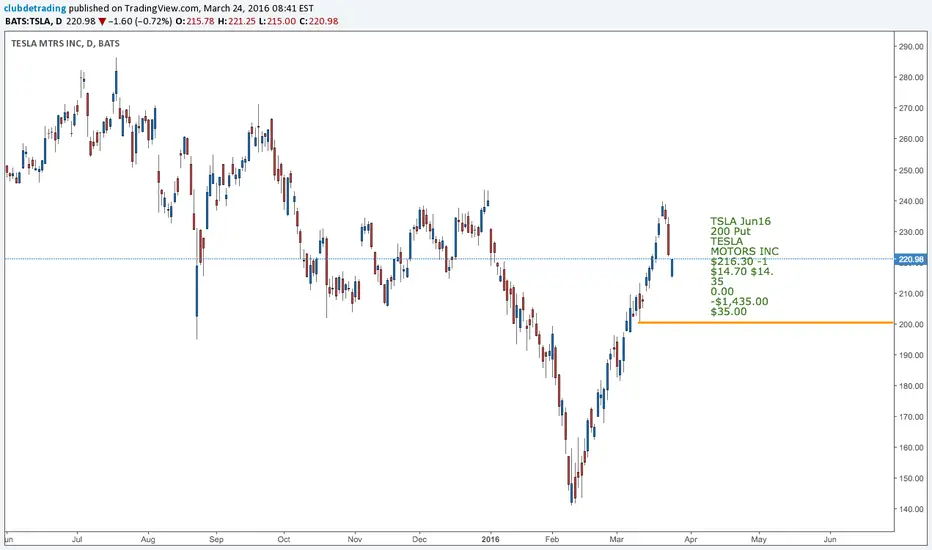Click the -$1,435.00 annotation value
The height and width of the screenshot is (550, 932).
coord(739,301)
